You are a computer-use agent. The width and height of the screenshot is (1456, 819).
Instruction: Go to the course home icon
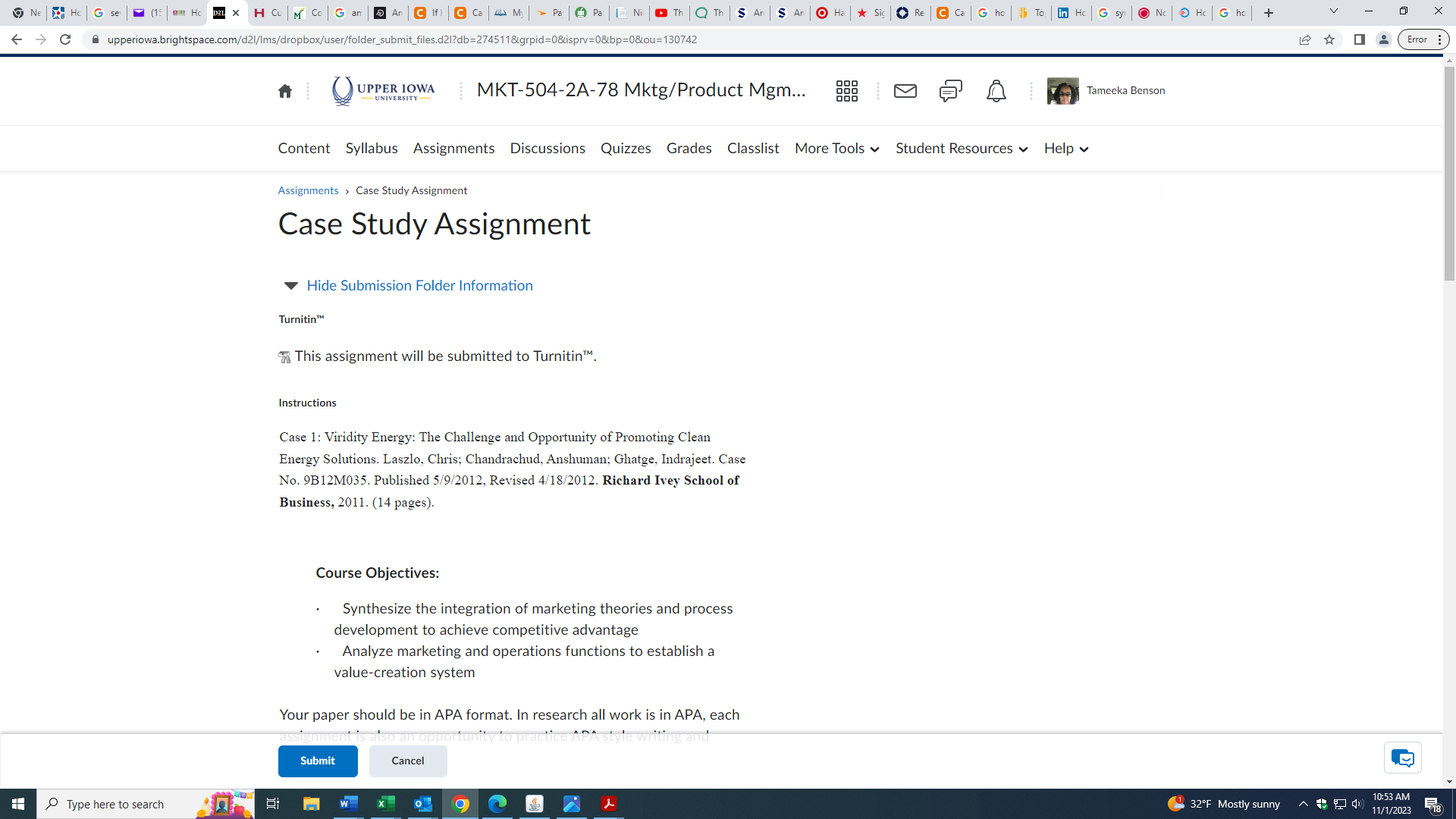tap(285, 91)
